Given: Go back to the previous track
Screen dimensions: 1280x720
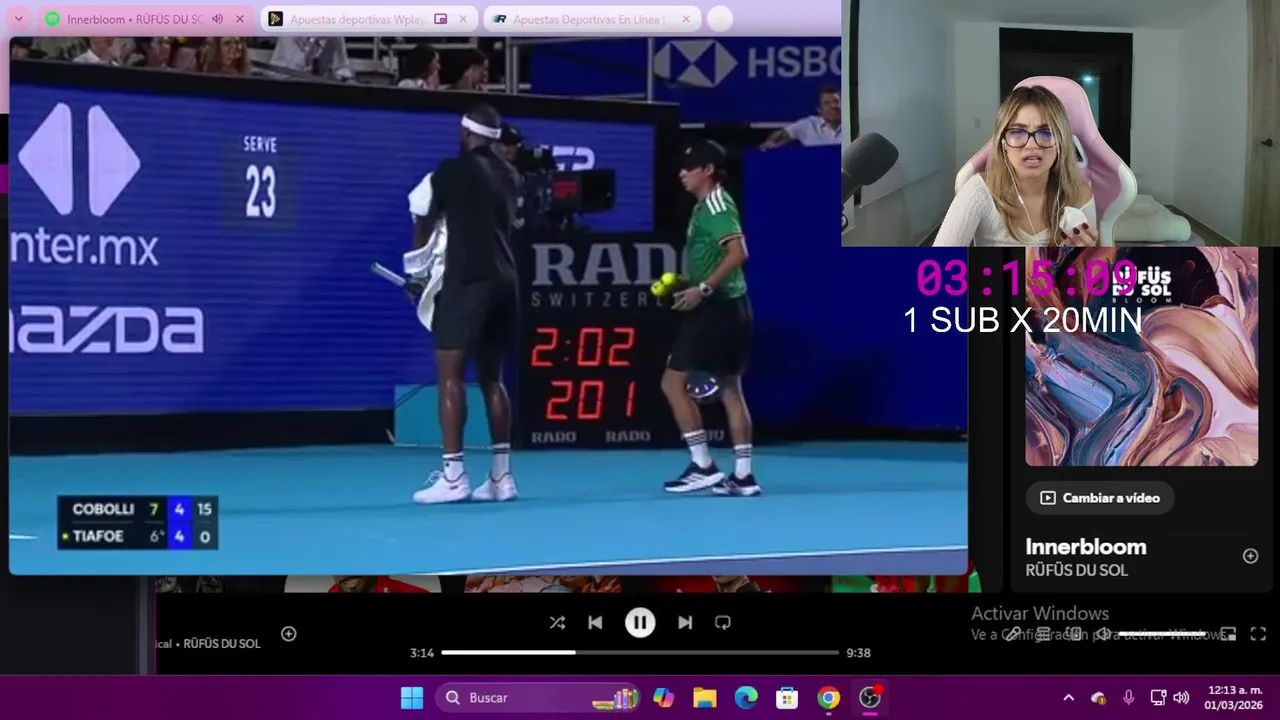Looking at the screenshot, I should [x=595, y=623].
